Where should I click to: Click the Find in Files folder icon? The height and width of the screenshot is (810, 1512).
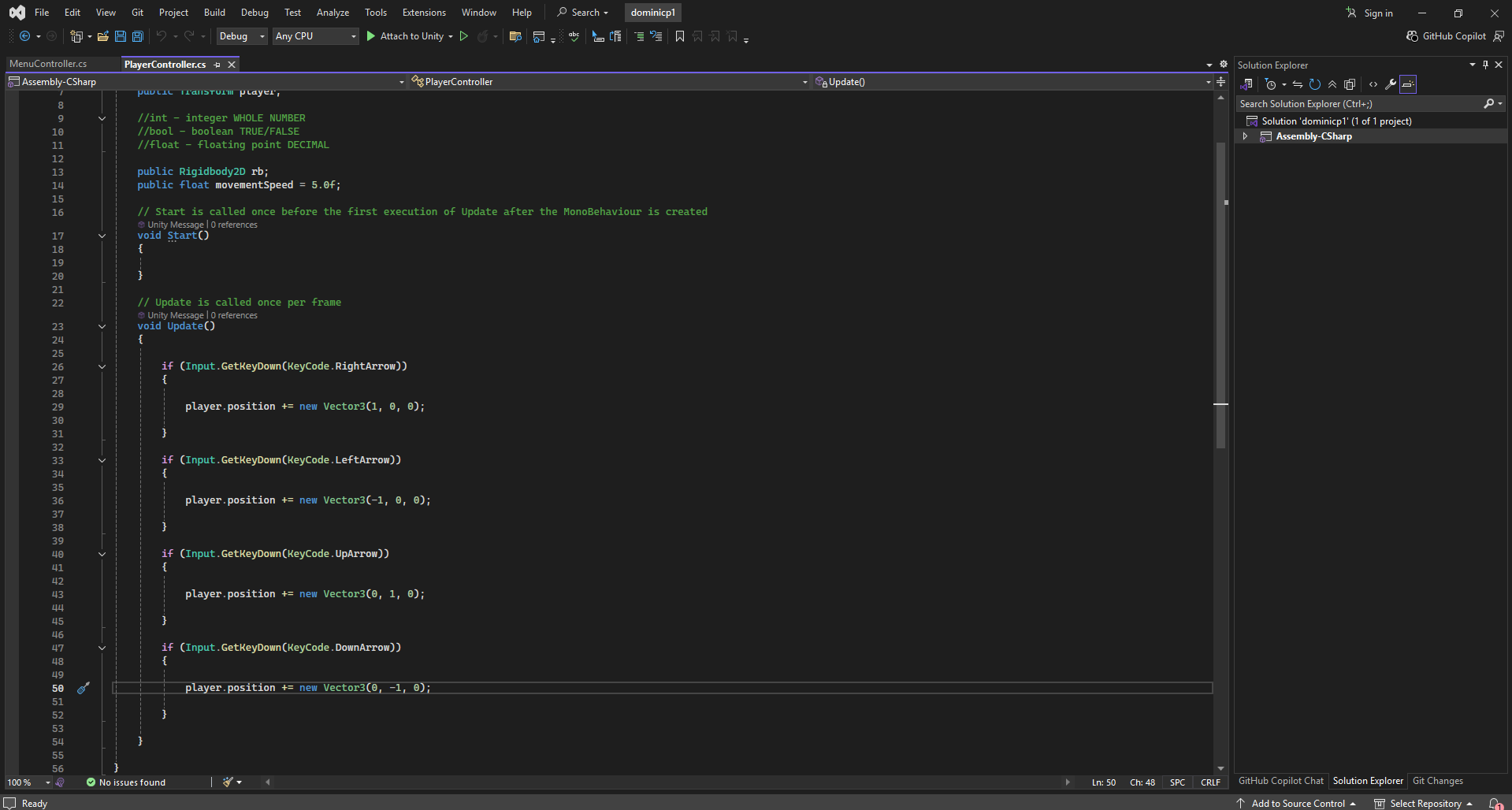[x=515, y=36]
